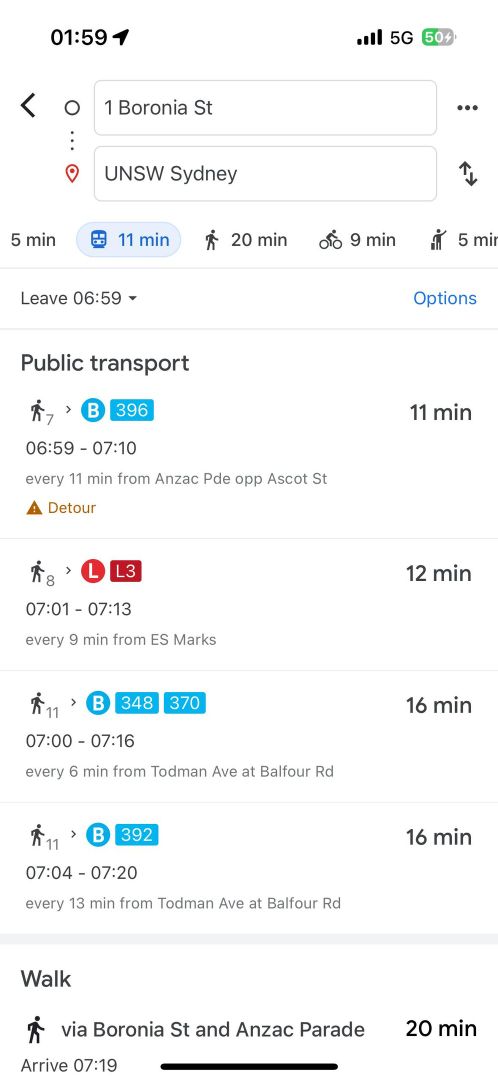The image size is (498, 1080).
Task: Tap the walking person icon beside Boronia St route
Action: click(35, 1030)
